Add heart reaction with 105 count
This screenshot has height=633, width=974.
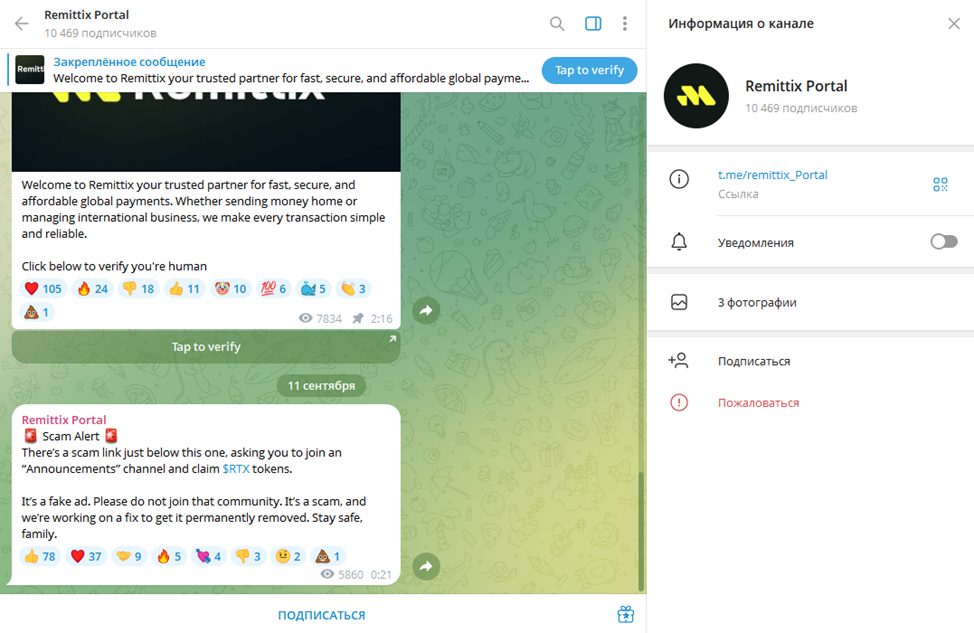click(42, 288)
